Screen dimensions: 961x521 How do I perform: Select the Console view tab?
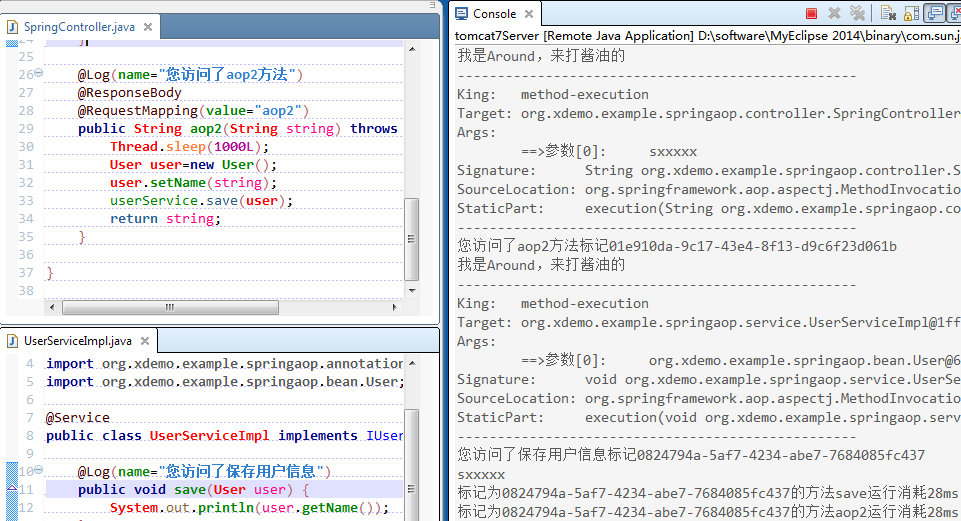tap(495, 13)
